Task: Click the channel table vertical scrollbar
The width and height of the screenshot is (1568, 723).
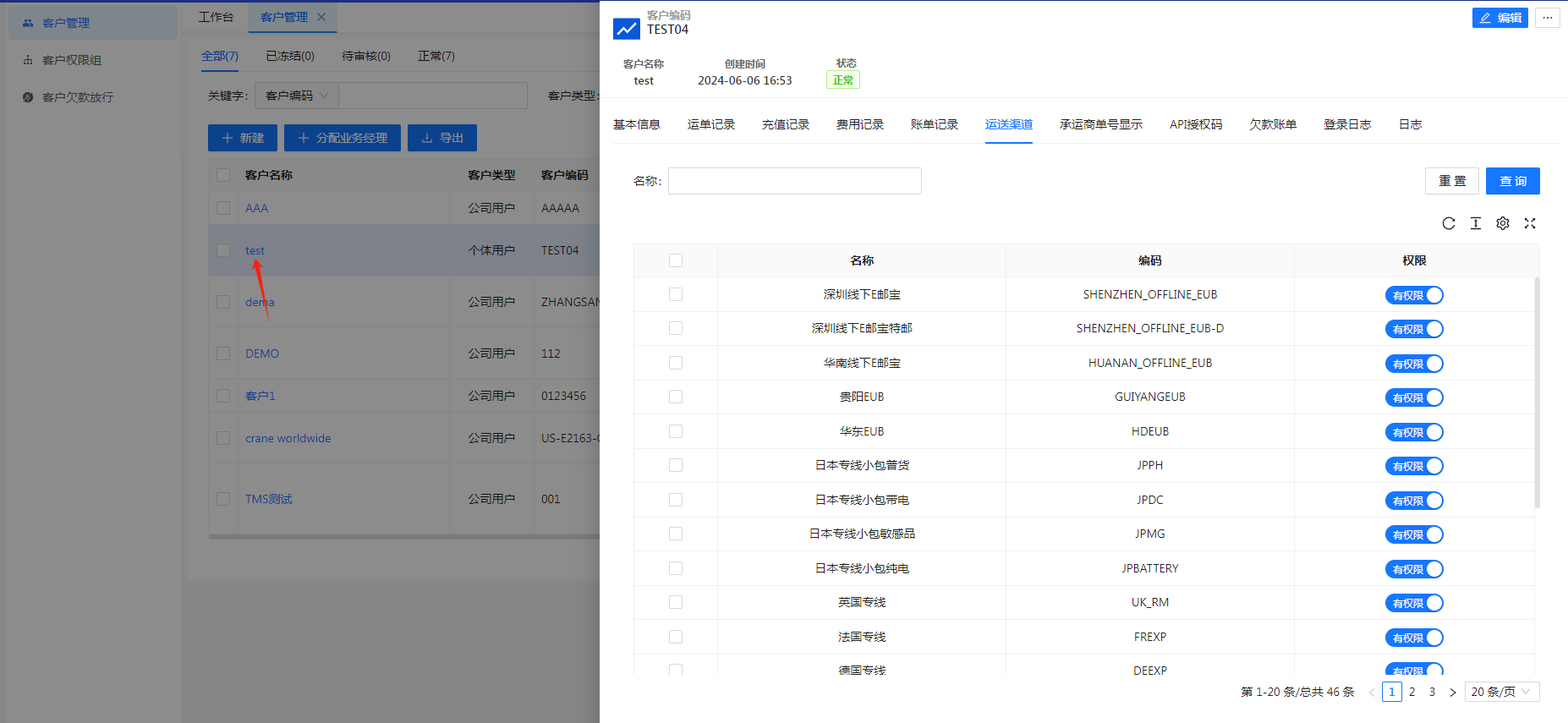Action: [1537, 393]
